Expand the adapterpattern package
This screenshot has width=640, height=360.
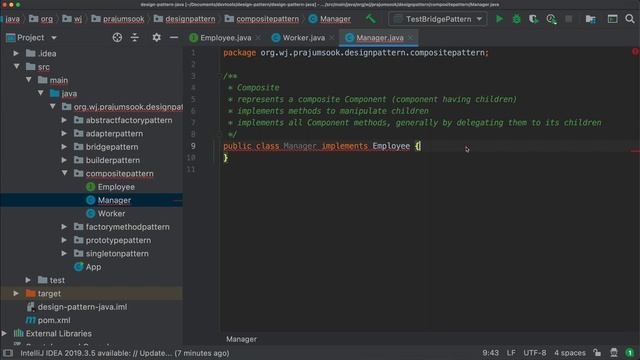point(64,133)
